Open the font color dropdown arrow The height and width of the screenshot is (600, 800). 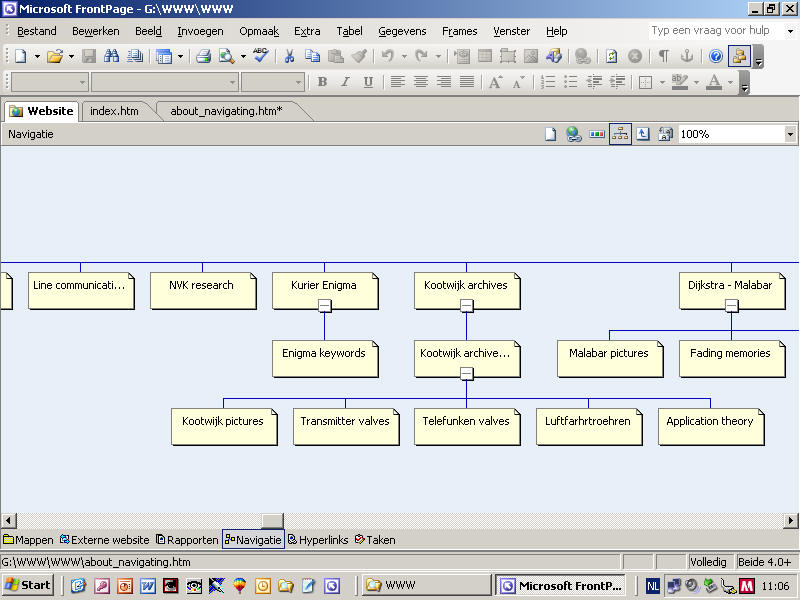[731, 82]
